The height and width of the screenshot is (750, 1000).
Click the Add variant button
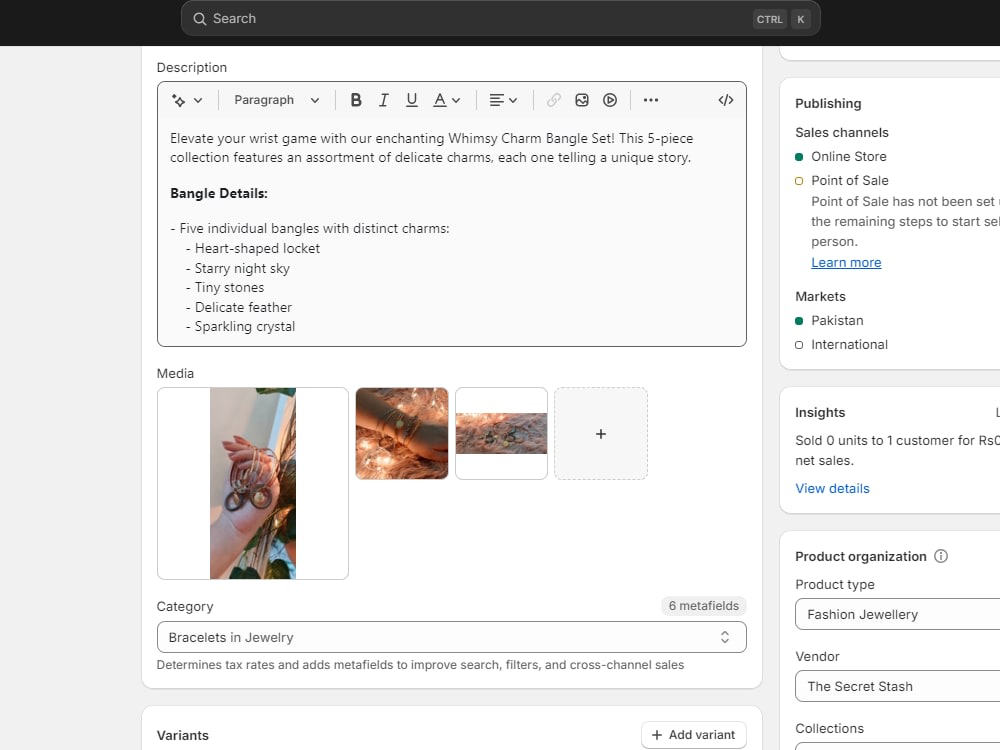point(693,735)
